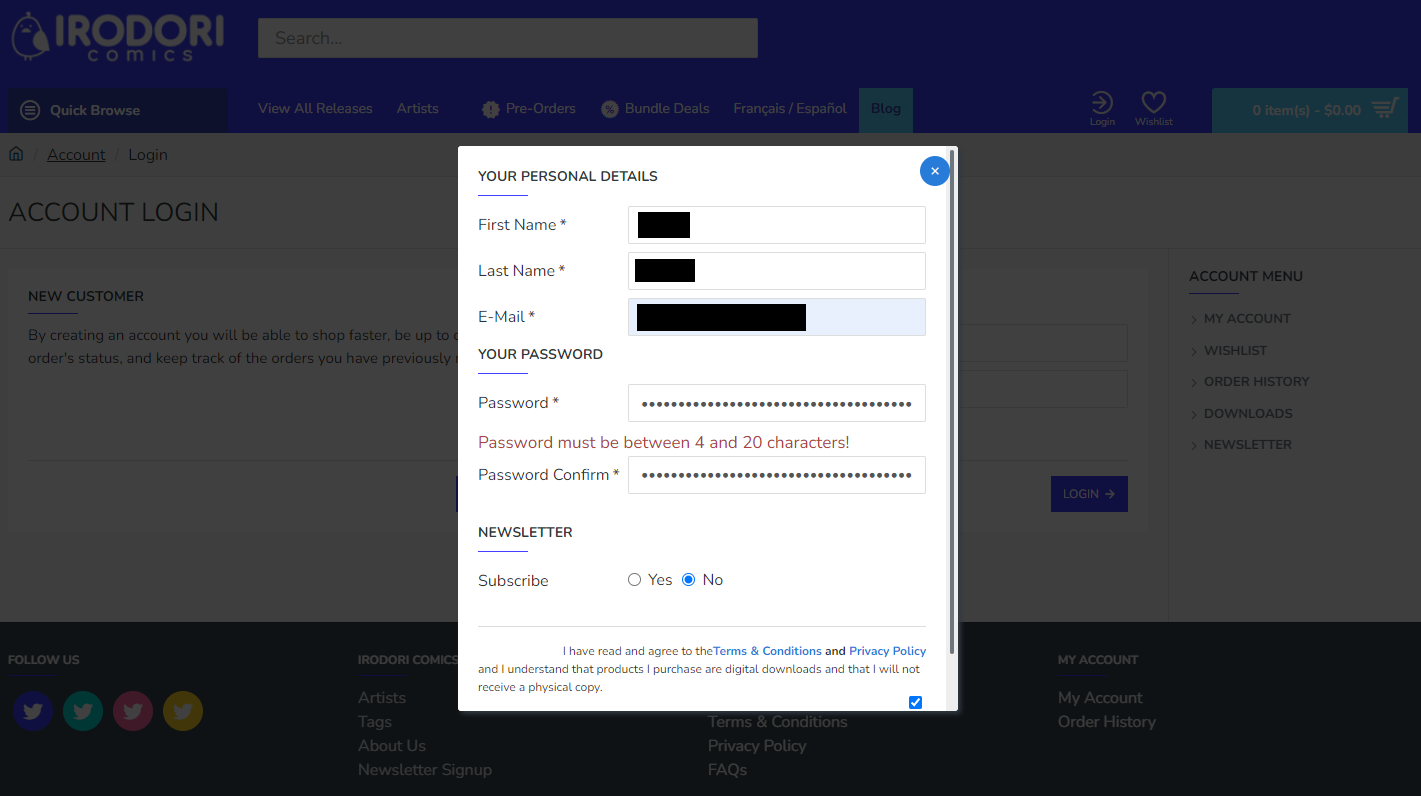This screenshot has width=1421, height=796.
Task: Click the home breadcrumb icon
Action: 16,154
